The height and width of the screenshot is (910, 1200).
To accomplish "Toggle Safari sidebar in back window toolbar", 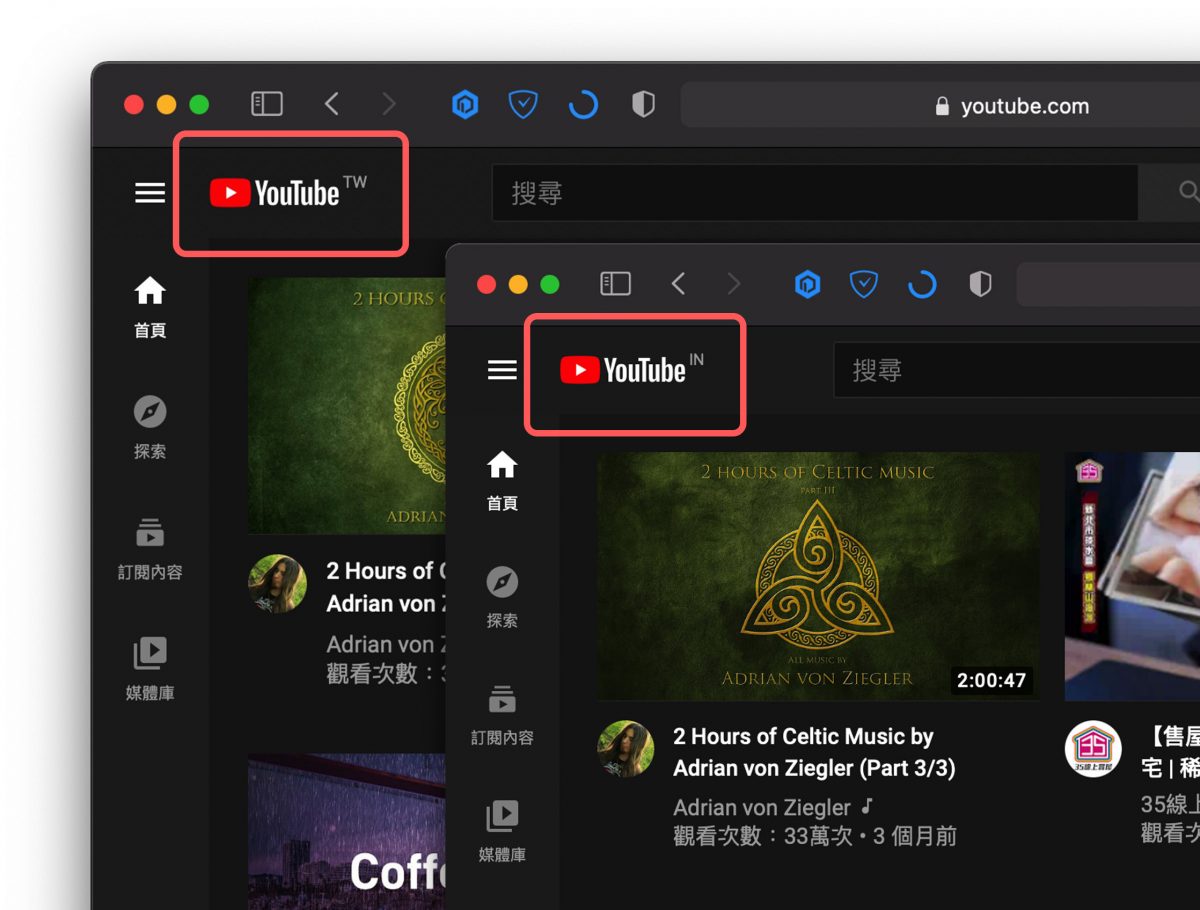I will 267,104.
